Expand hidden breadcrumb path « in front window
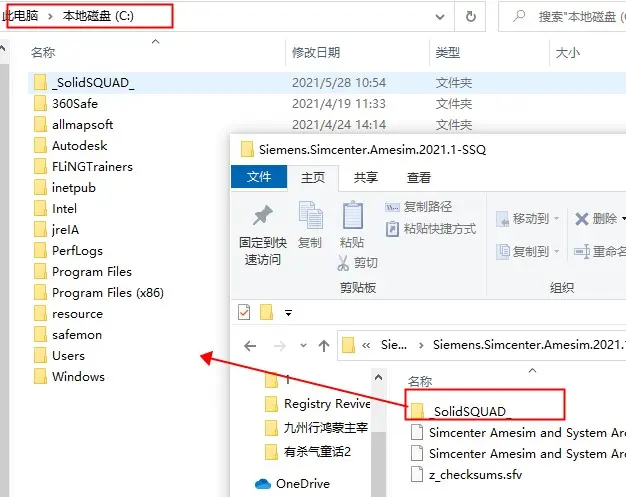This screenshot has width=626, height=497. tap(366, 345)
